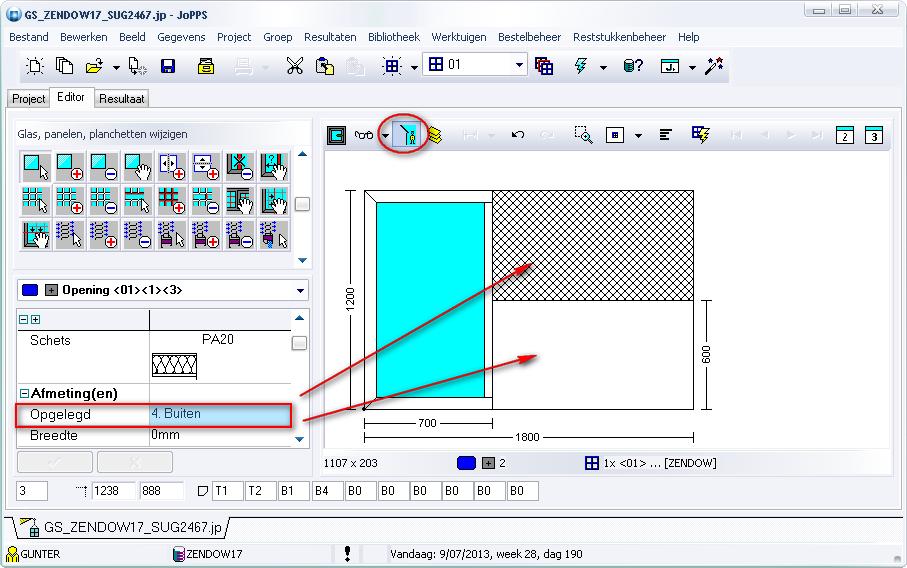
Task: Click the input field containing 888
Action: tap(161, 491)
